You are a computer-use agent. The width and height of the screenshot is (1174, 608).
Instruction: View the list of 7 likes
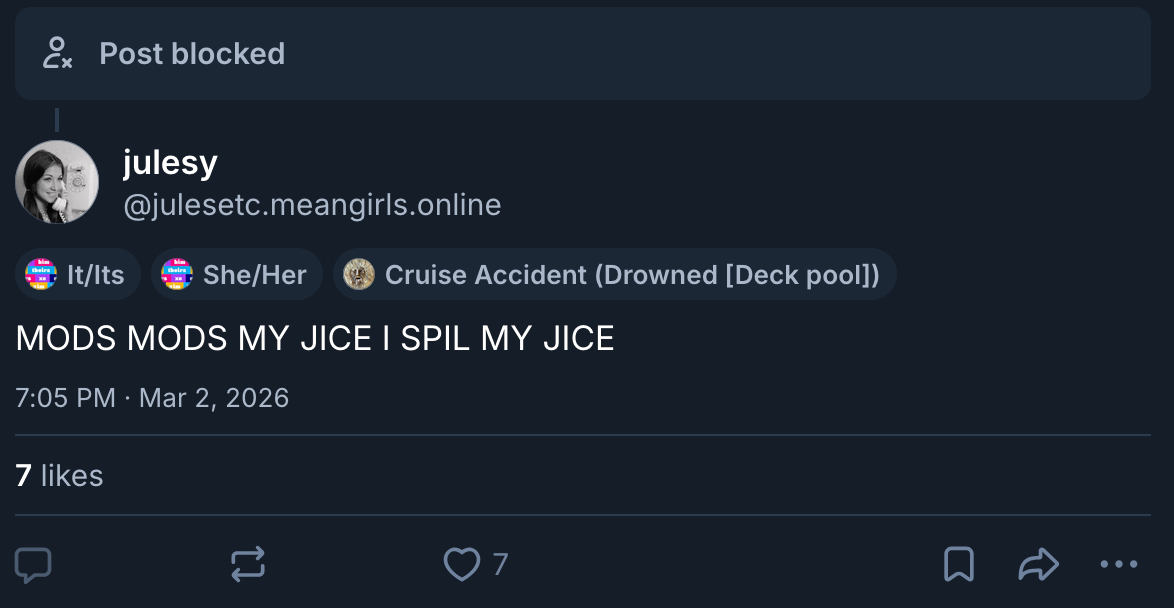click(60, 475)
